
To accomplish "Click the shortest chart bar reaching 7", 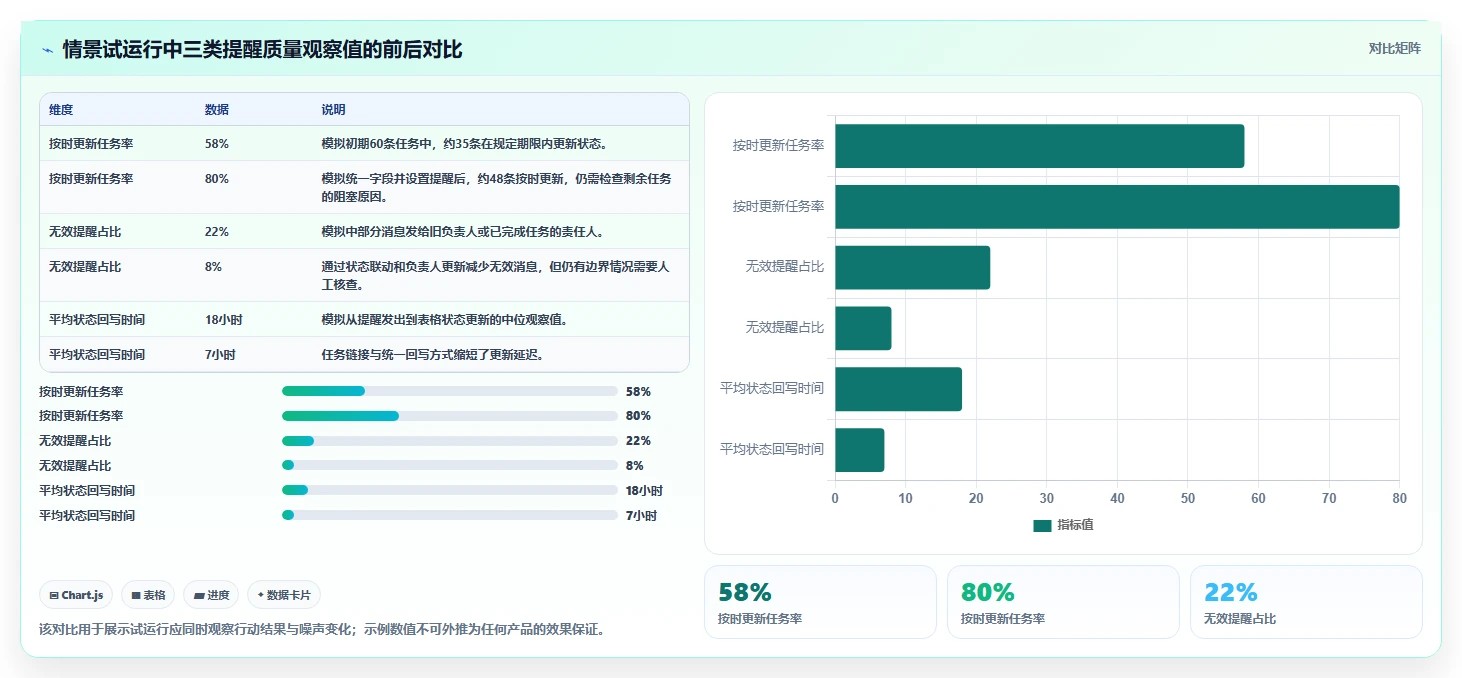I will coord(859,450).
